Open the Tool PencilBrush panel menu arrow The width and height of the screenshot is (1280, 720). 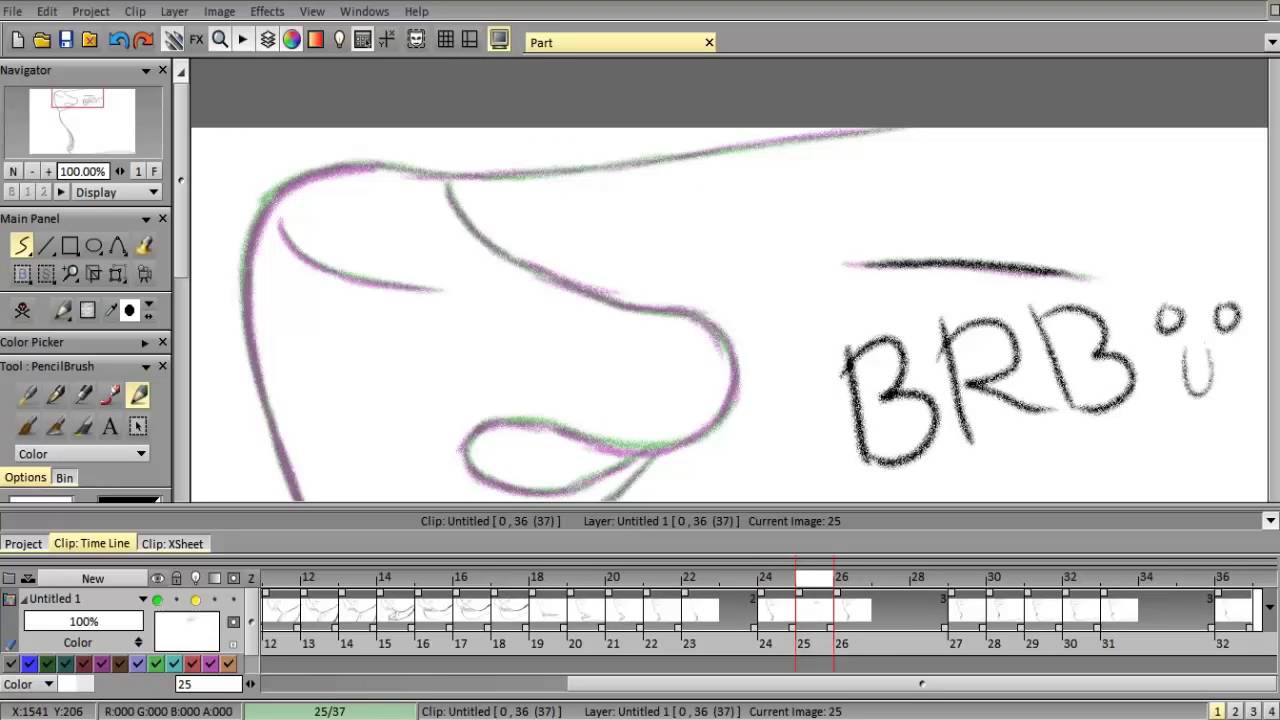tap(146, 366)
